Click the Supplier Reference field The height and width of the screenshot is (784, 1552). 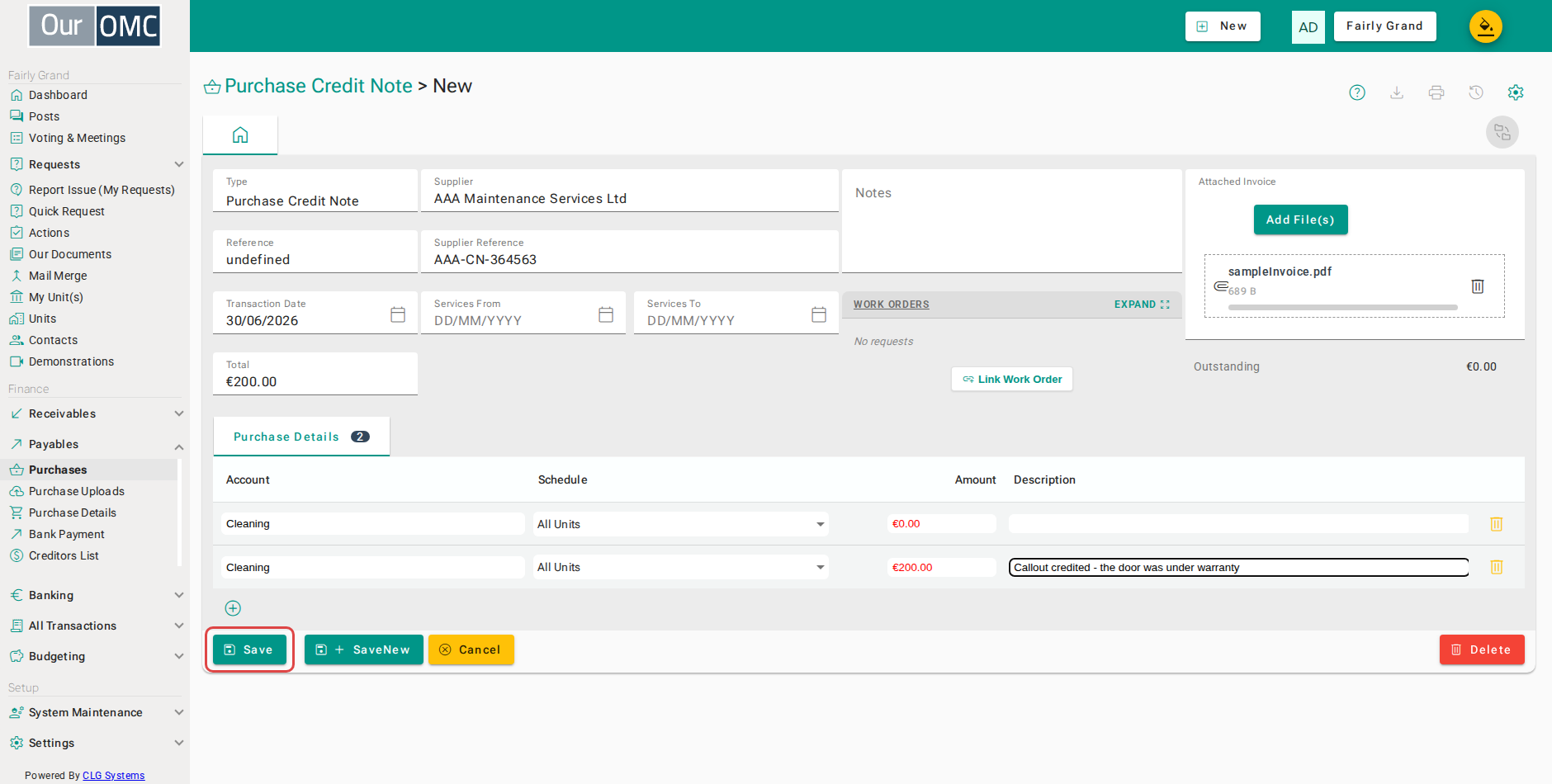630,252
